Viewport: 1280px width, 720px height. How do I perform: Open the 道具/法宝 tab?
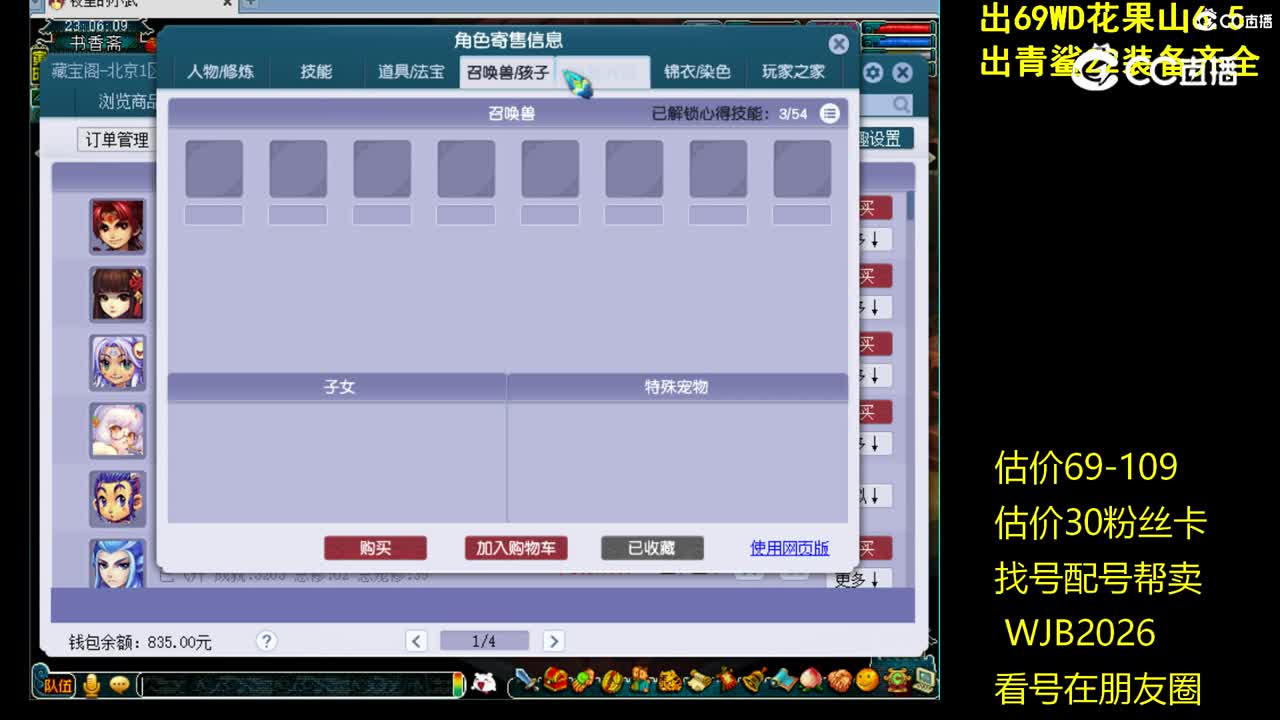coord(411,72)
